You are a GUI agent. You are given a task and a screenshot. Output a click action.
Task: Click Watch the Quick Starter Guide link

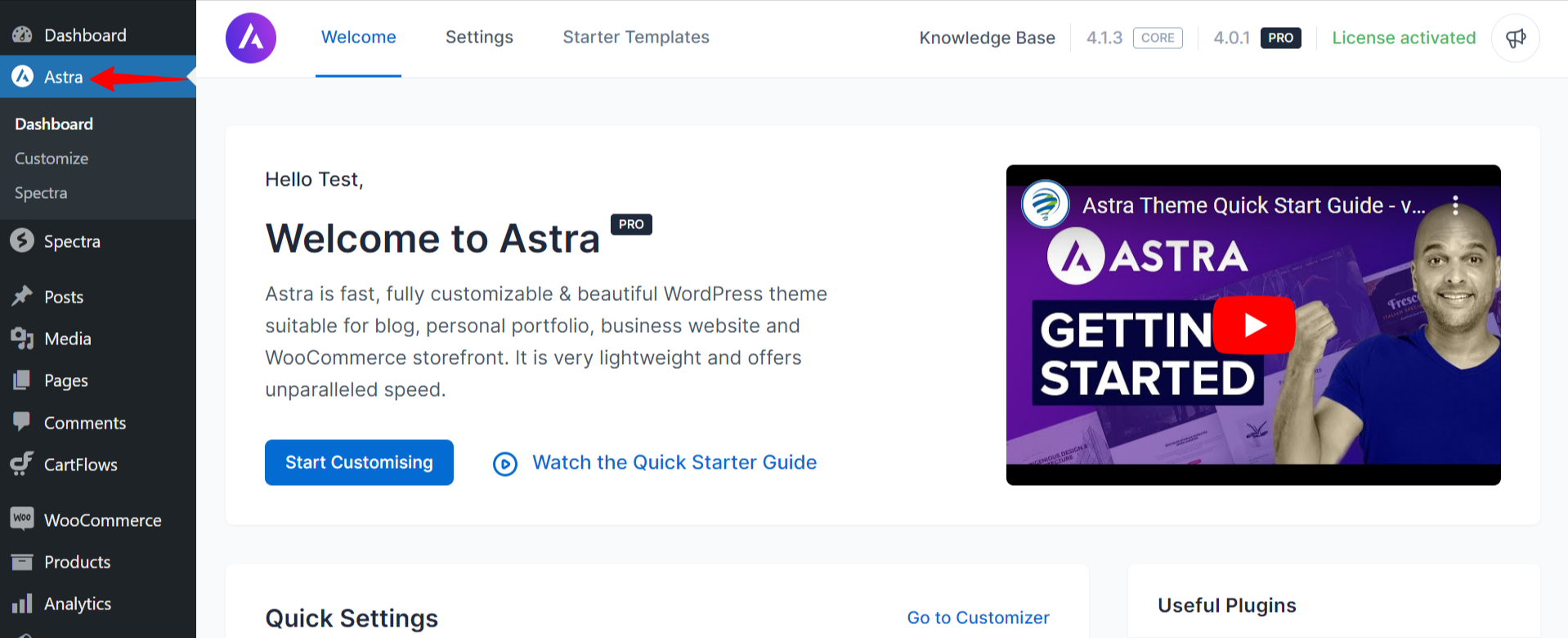(674, 462)
